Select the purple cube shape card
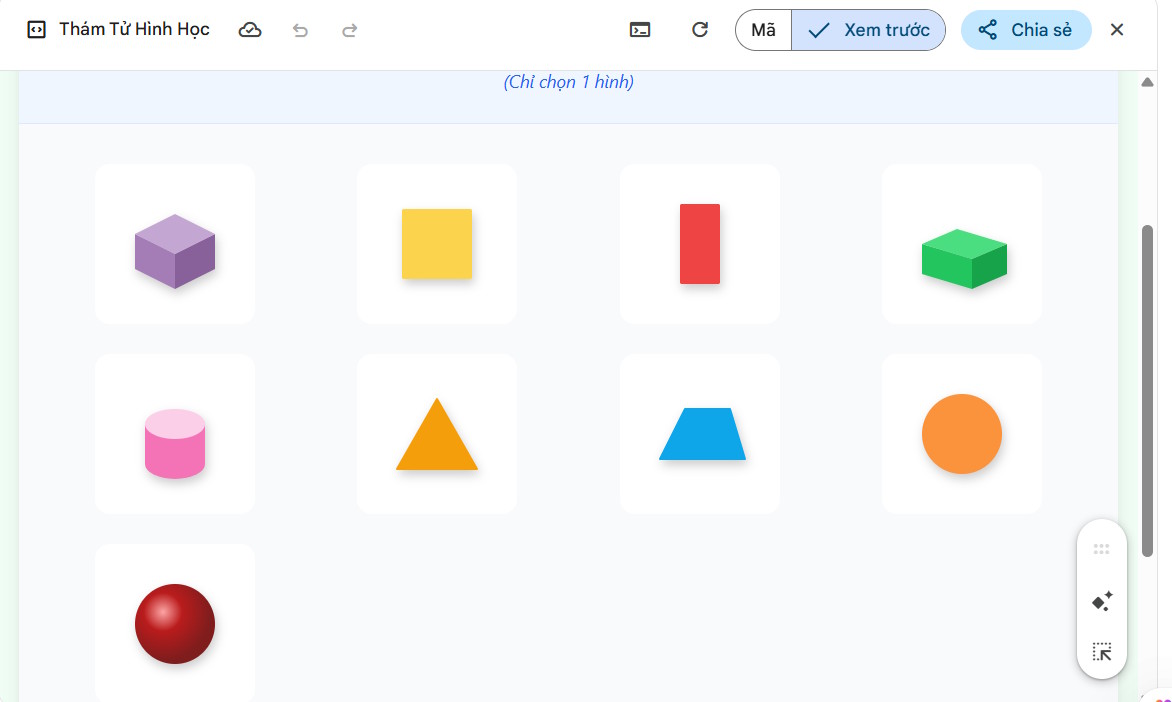1172x702 pixels. [x=175, y=244]
